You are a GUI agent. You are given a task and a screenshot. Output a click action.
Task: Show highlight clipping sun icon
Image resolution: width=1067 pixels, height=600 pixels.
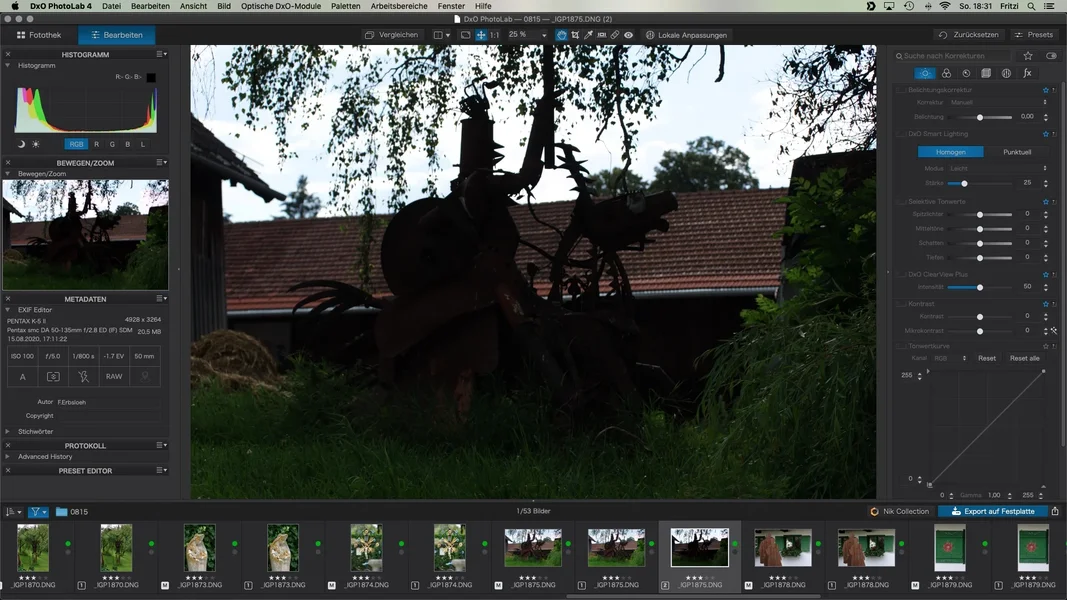[x=36, y=144]
